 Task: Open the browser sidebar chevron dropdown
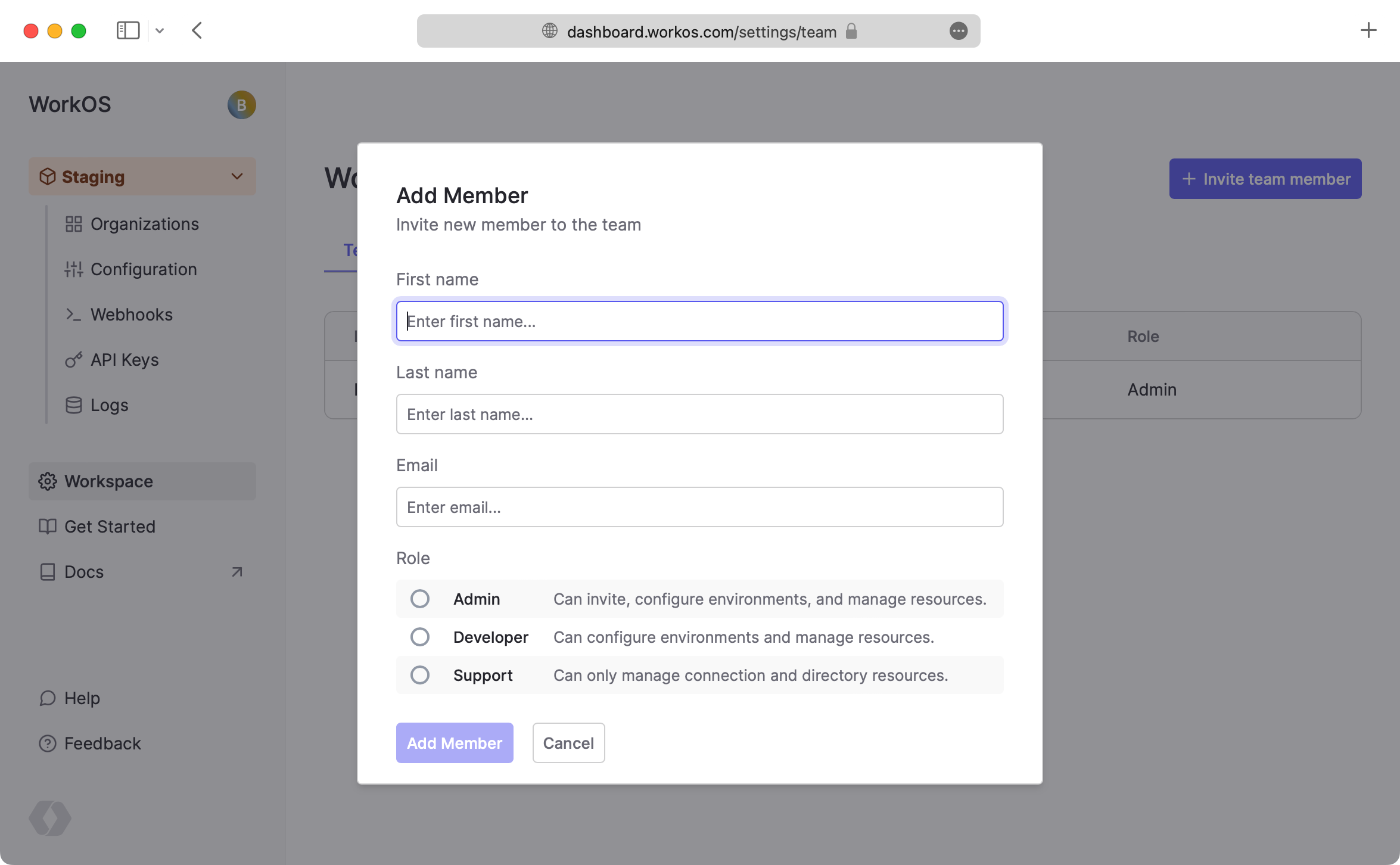coord(160,30)
